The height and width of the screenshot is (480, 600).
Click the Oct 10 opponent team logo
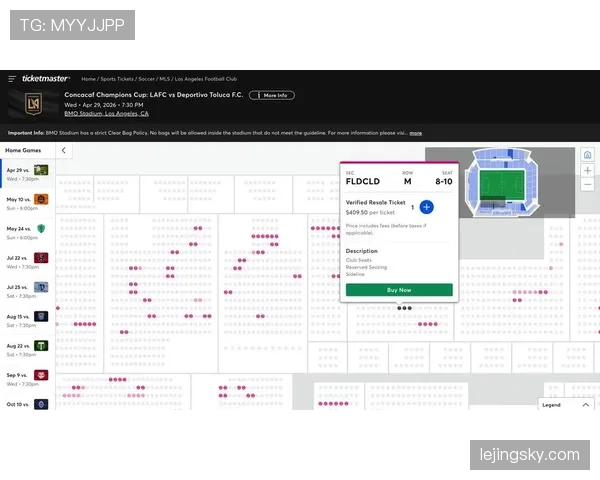(41, 404)
